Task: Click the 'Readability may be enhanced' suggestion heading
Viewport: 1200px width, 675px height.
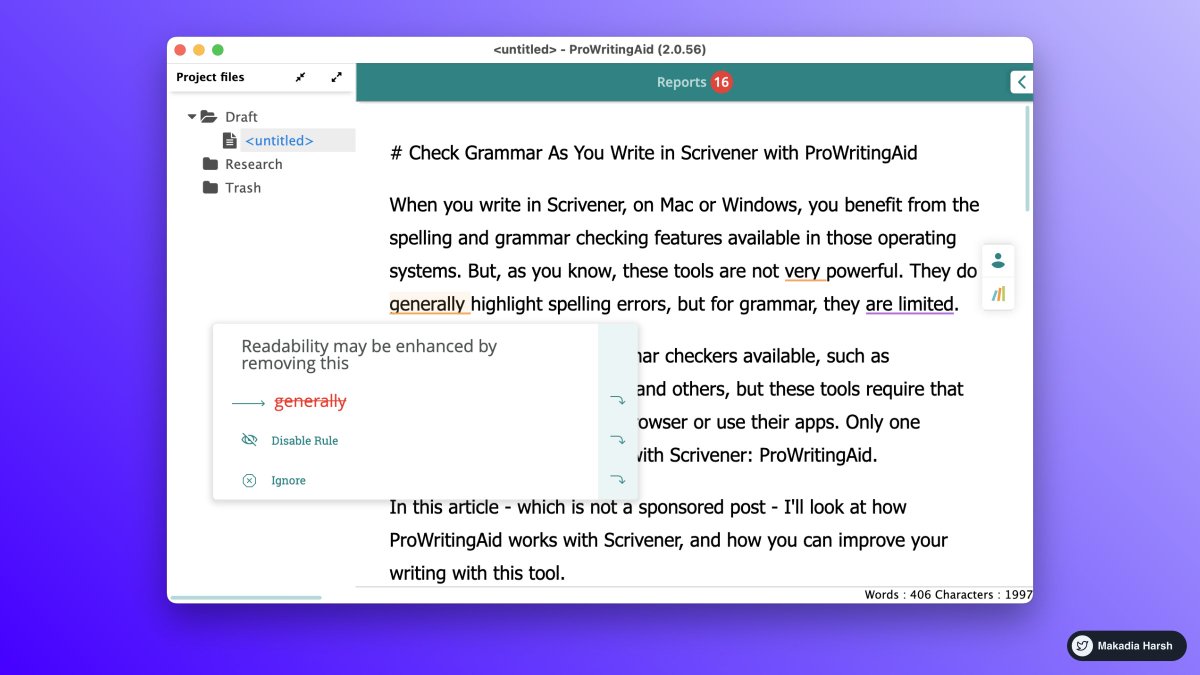Action: point(369,354)
